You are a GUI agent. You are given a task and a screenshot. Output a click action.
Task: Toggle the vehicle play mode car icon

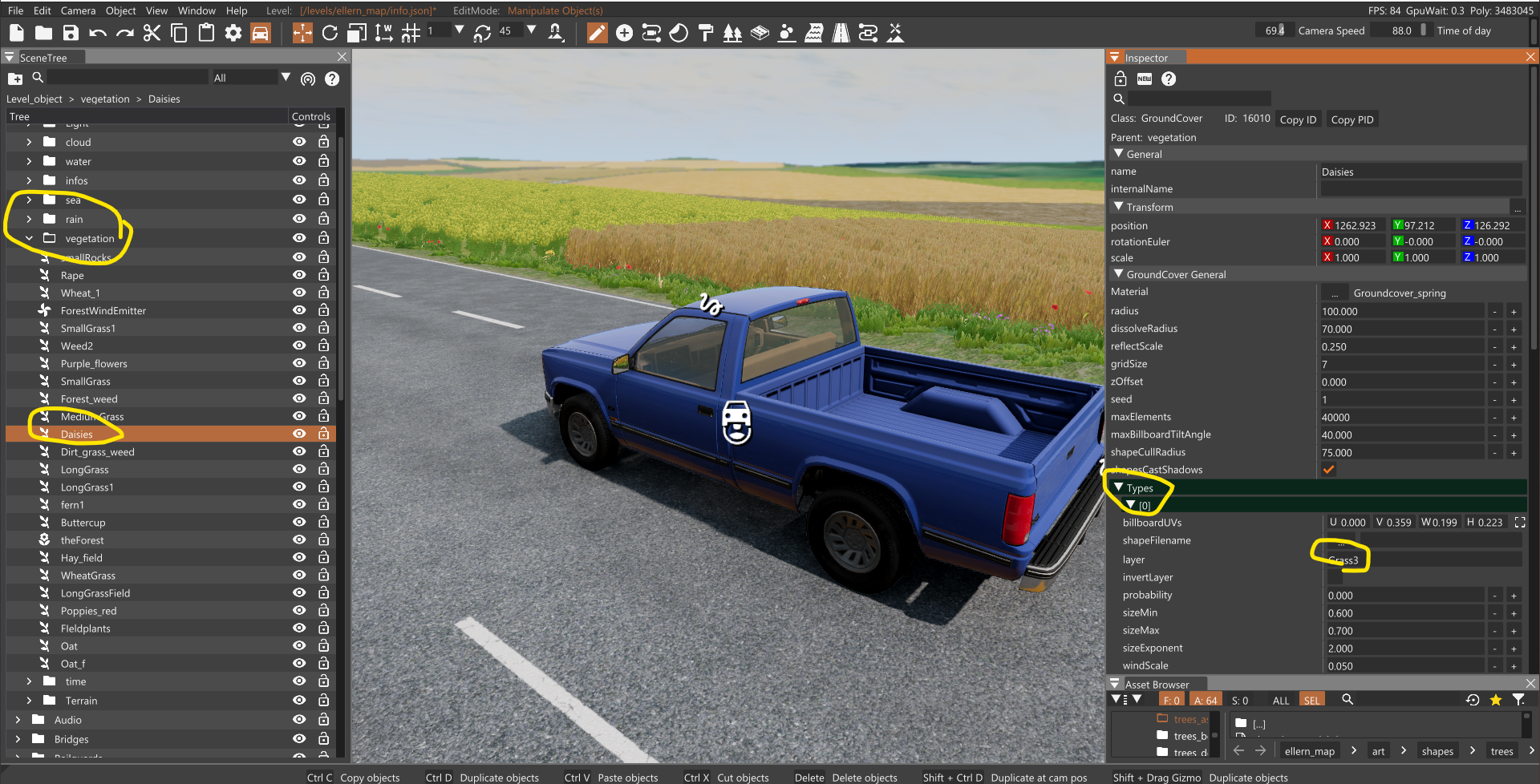pos(261,33)
